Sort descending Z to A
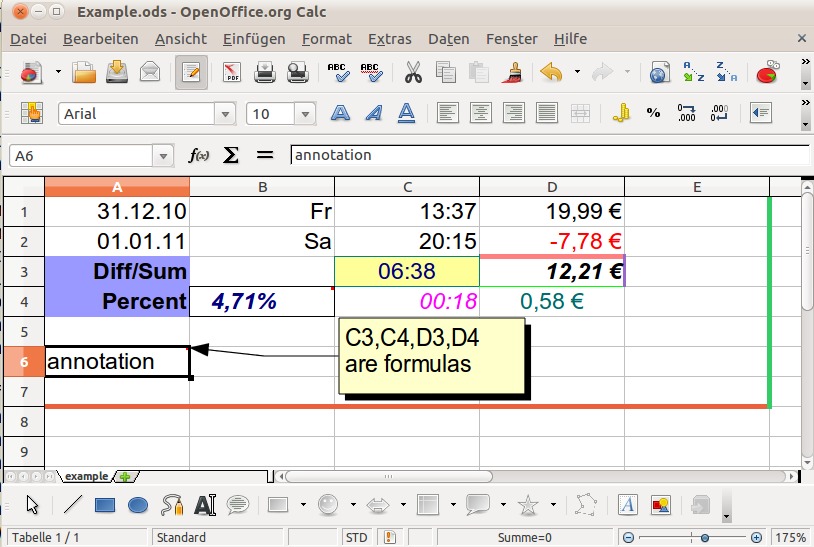 point(726,73)
